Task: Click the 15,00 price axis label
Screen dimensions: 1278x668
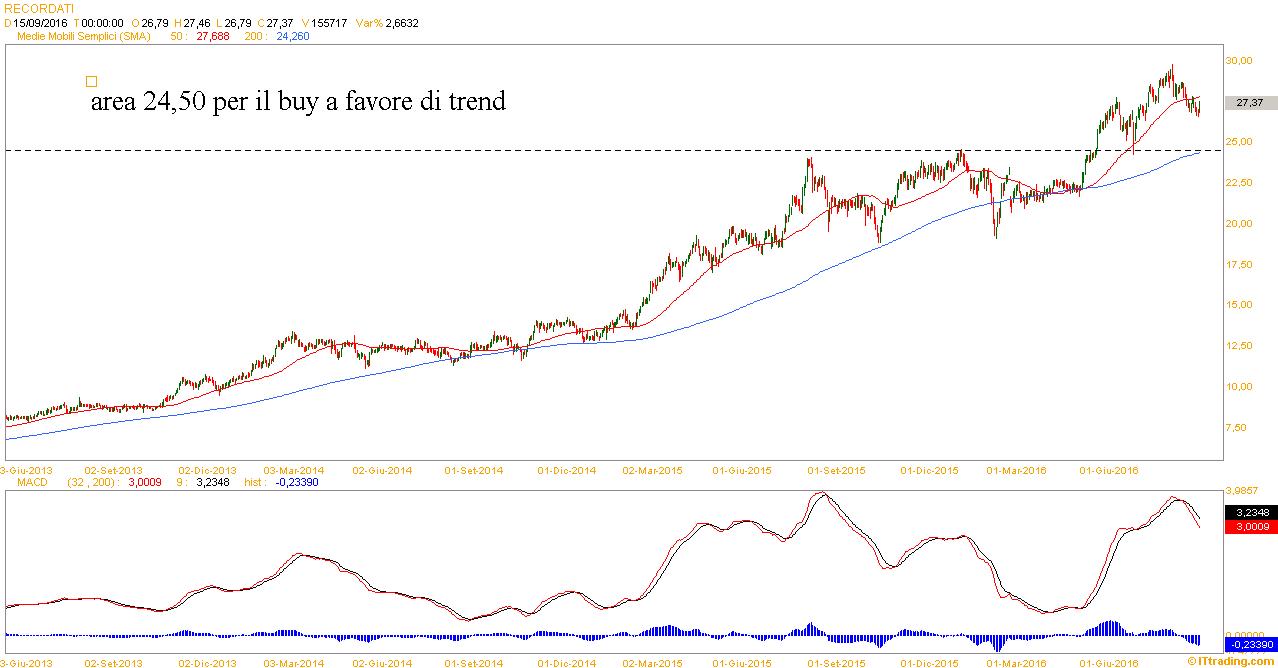Action: click(1239, 305)
